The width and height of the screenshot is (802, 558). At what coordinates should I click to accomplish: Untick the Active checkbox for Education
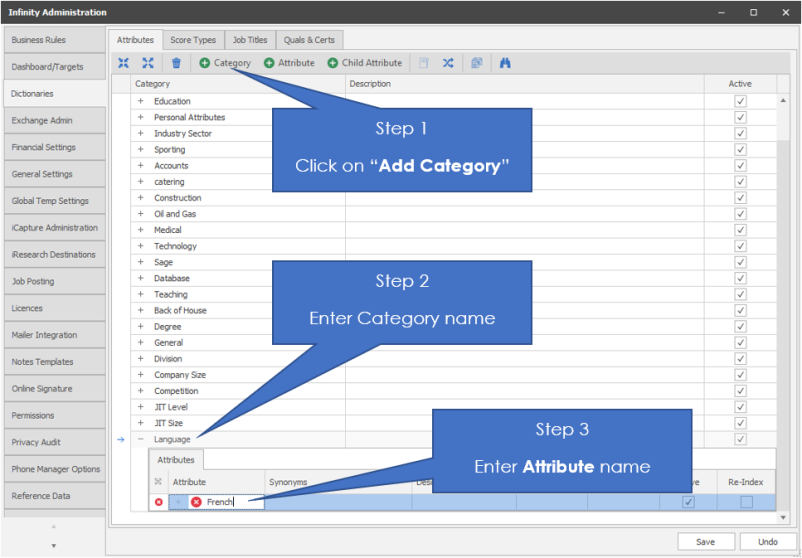click(740, 101)
